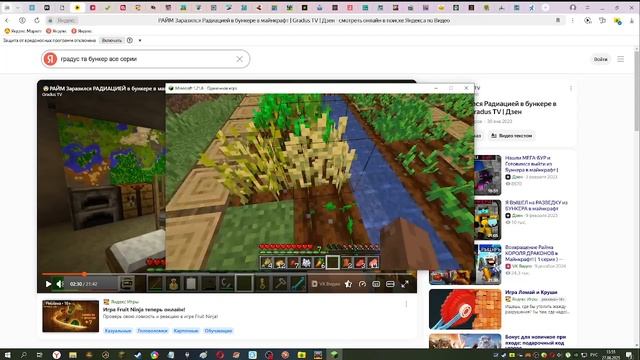640x360 pixels.
Task: Open Windows Start menu
Action: tap(7, 355)
